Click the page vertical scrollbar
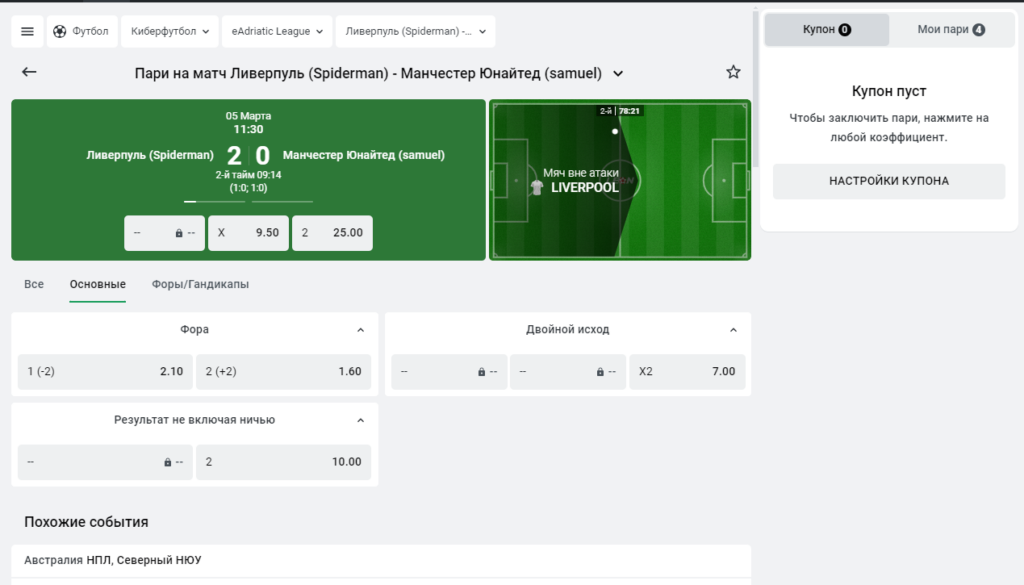 (756, 88)
